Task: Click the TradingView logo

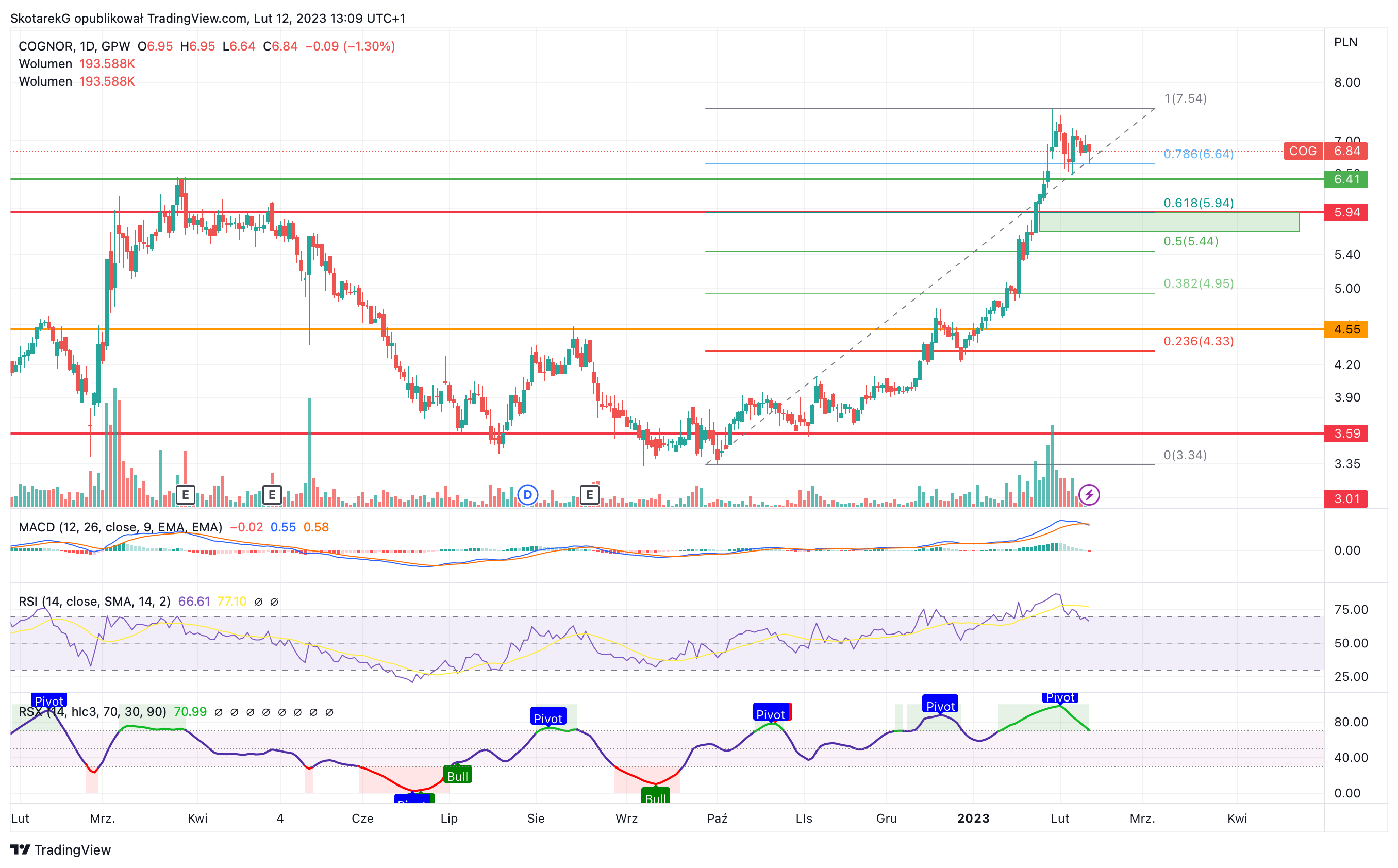Action: 61,849
